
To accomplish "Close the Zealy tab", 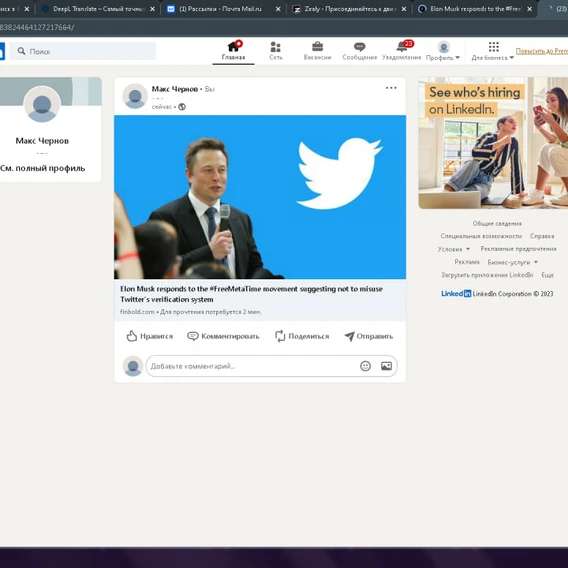I will [x=404, y=9].
